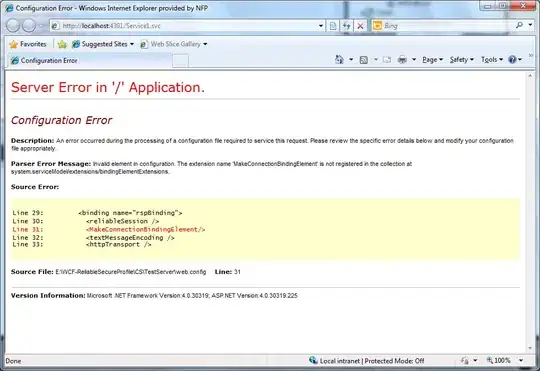Click the Refresh page icon
This screenshot has width=540, height=371.
click(x=346, y=26)
